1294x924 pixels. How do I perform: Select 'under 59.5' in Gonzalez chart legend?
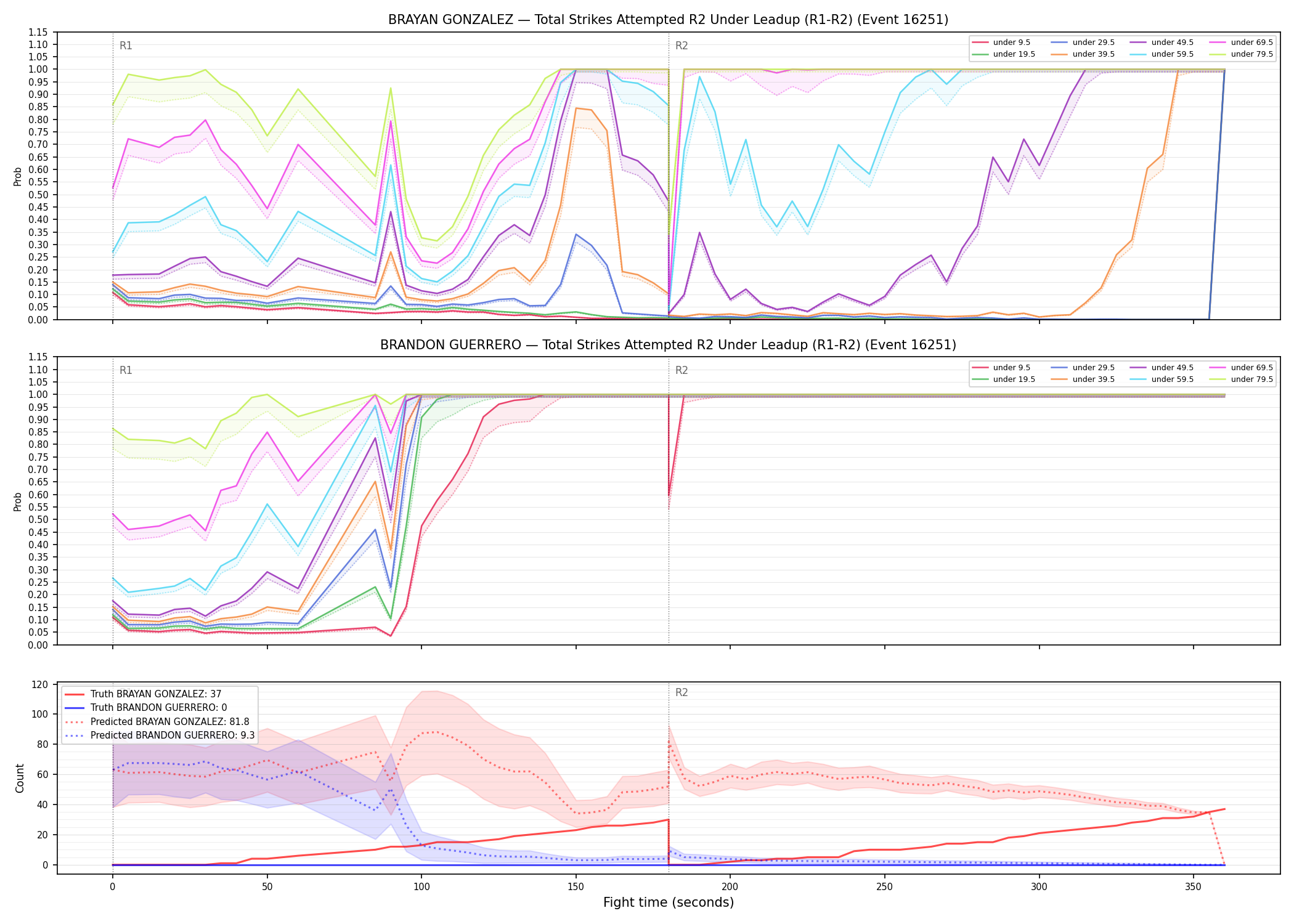(x=1162, y=54)
